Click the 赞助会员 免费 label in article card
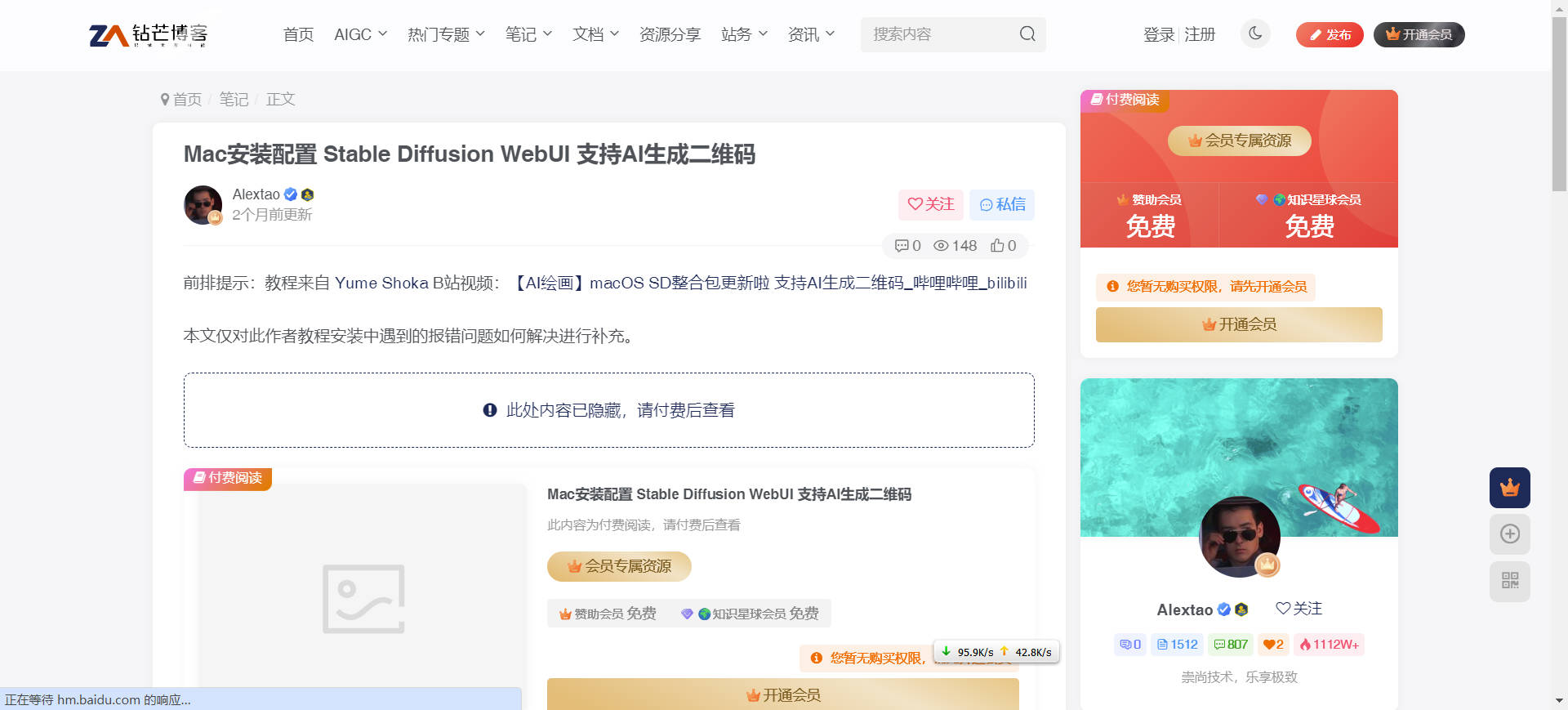Viewport: 1568px width, 710px height. 608,614
